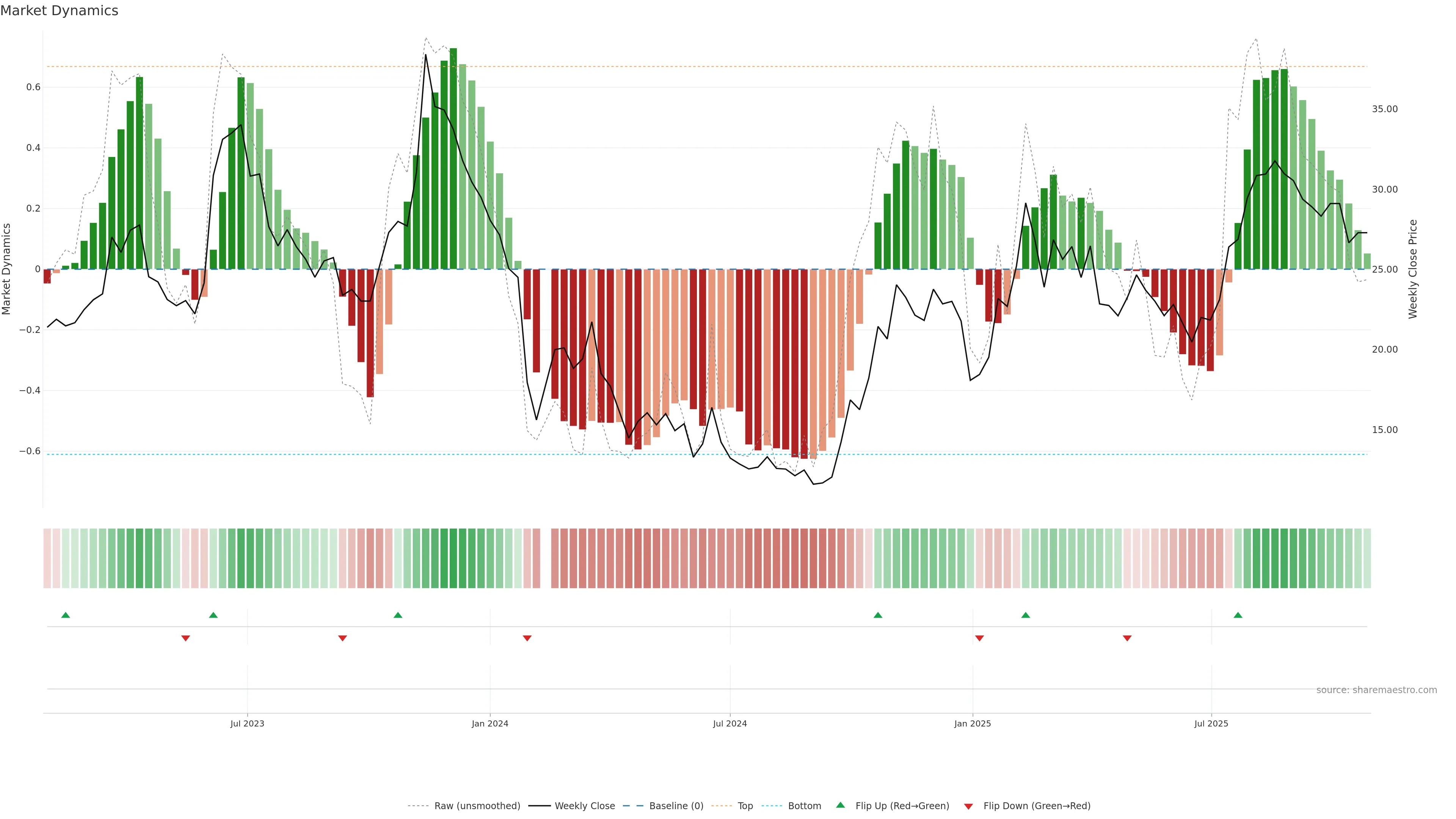Click the flip-up marker before Jan 2025

coord(878,615)
